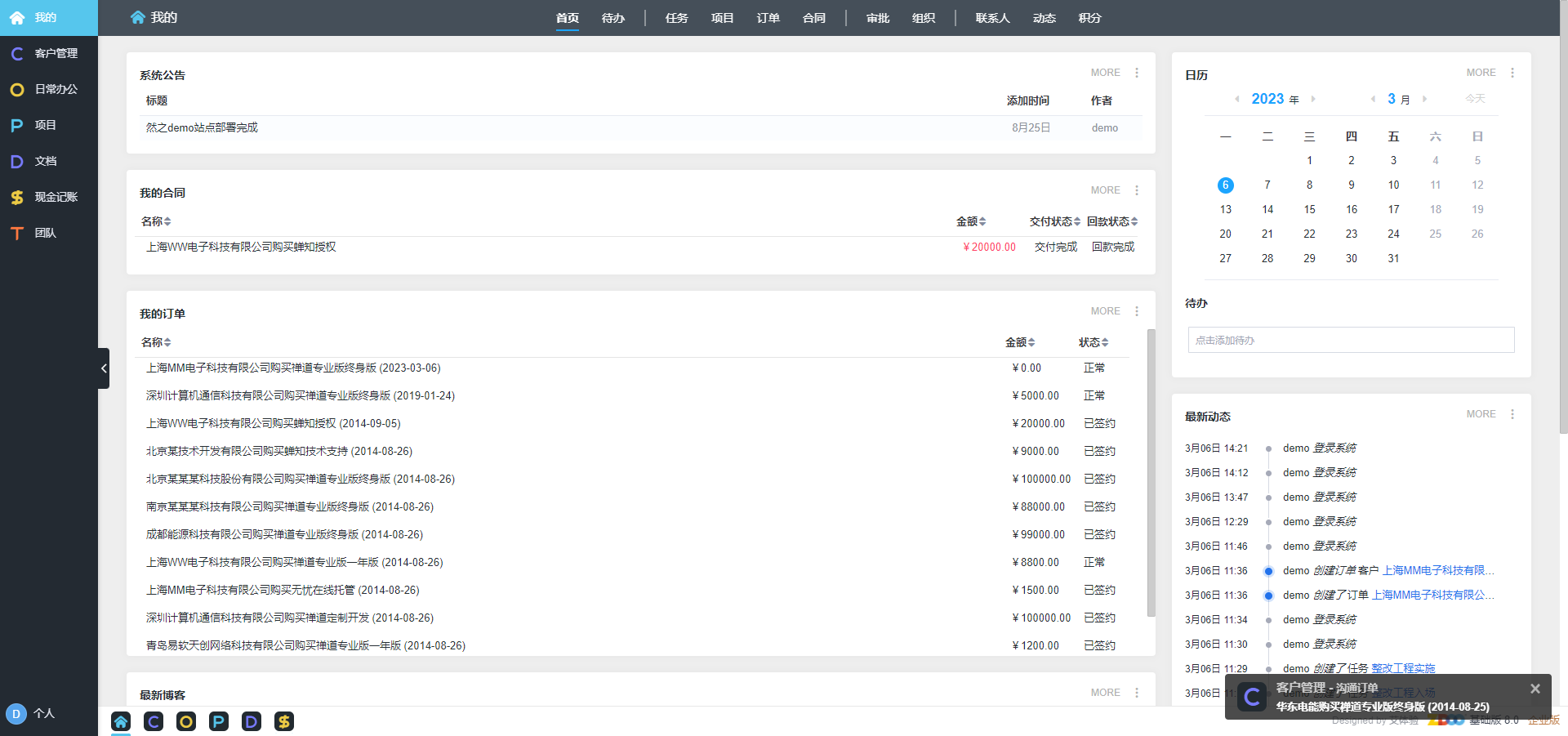This screenshot has height=736, width=1568.
Task: Switch to the 联系人 tab
Action: 993,18
